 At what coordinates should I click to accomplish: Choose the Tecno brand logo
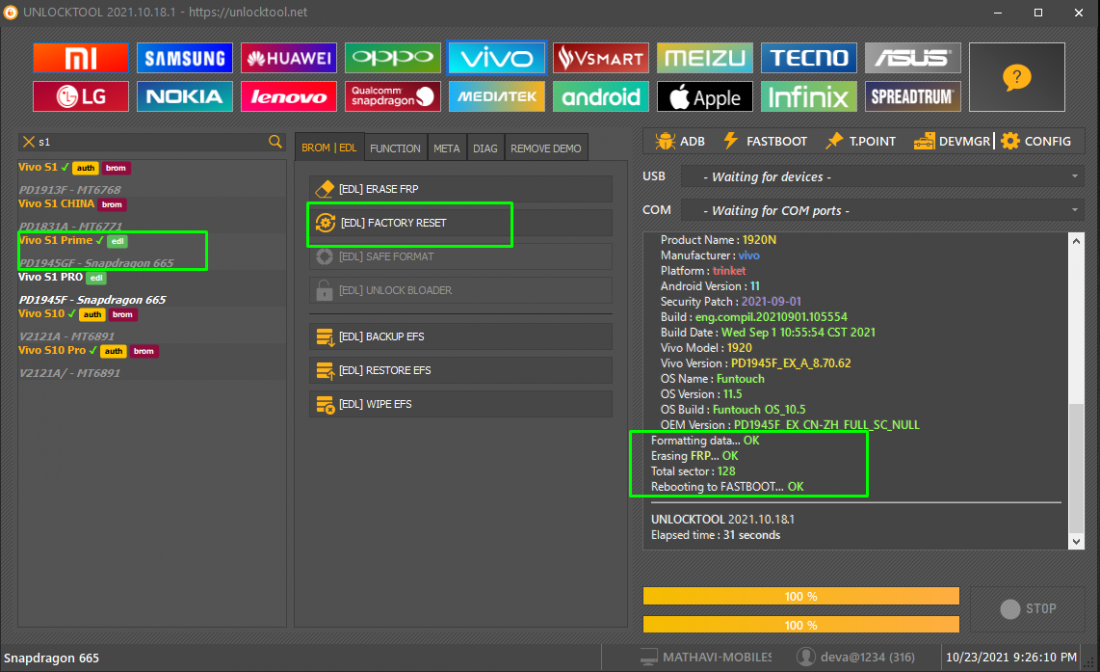click(808, 58)
